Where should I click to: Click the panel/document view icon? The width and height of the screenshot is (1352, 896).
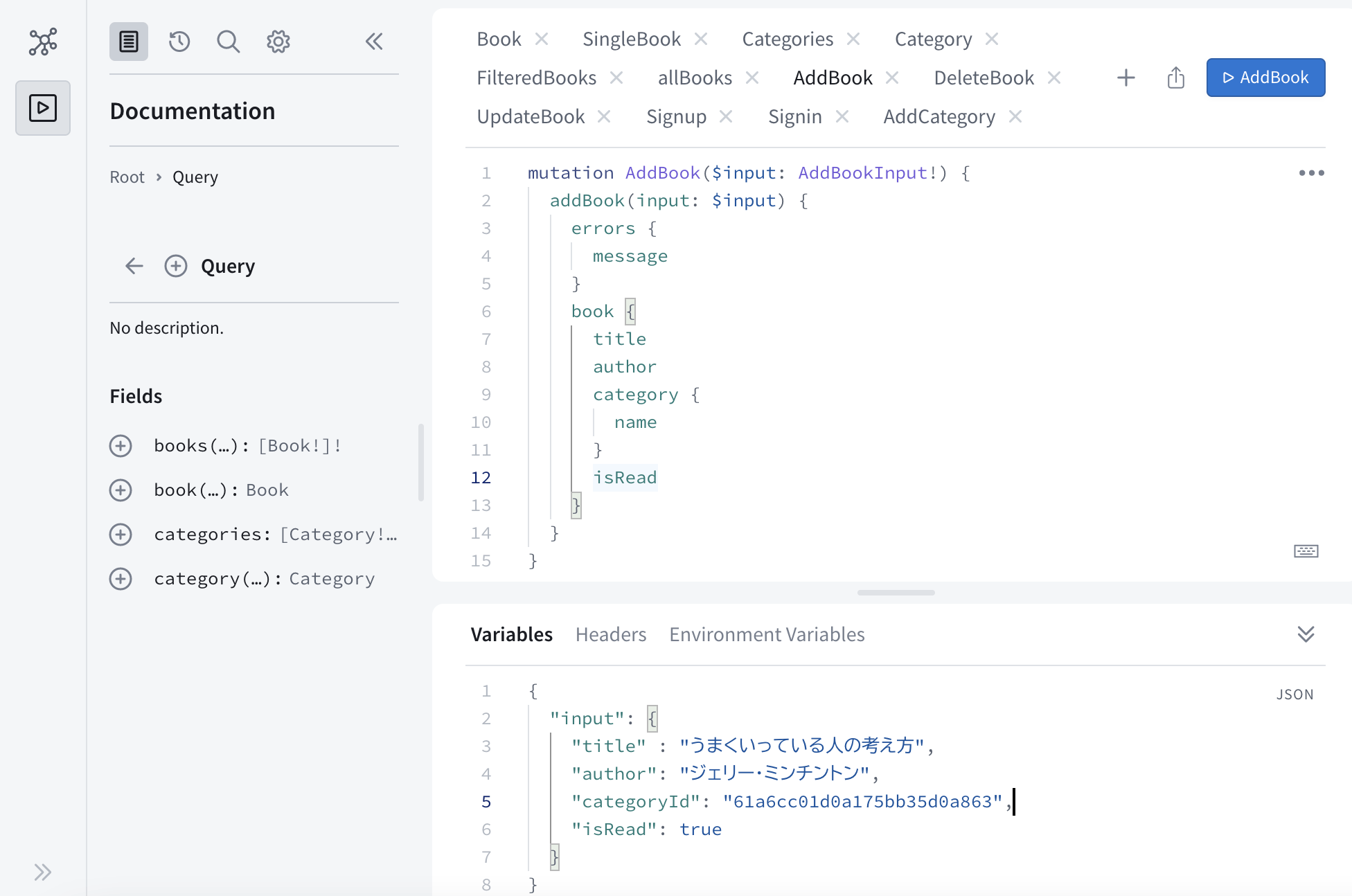coord(127,41)
